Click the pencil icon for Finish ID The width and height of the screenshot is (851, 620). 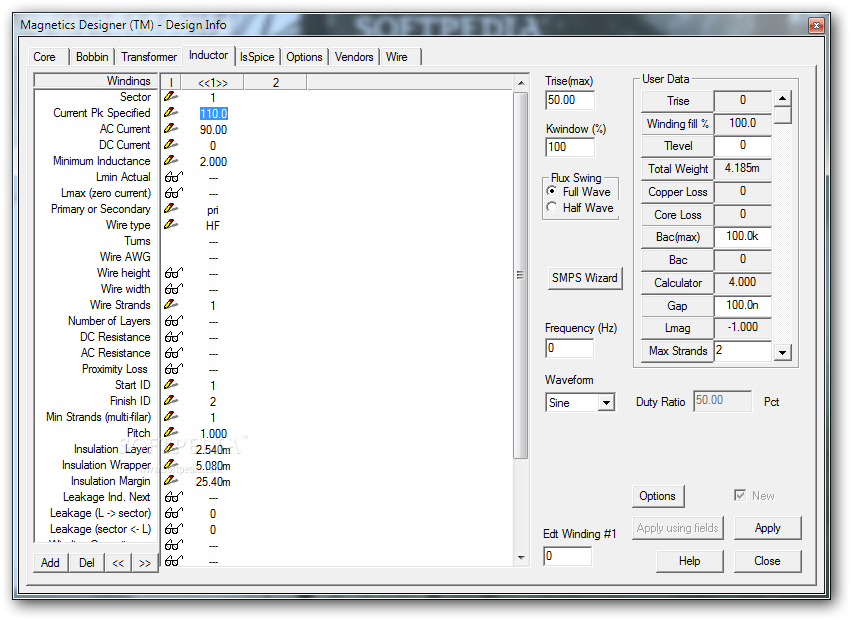pos(171,401)
